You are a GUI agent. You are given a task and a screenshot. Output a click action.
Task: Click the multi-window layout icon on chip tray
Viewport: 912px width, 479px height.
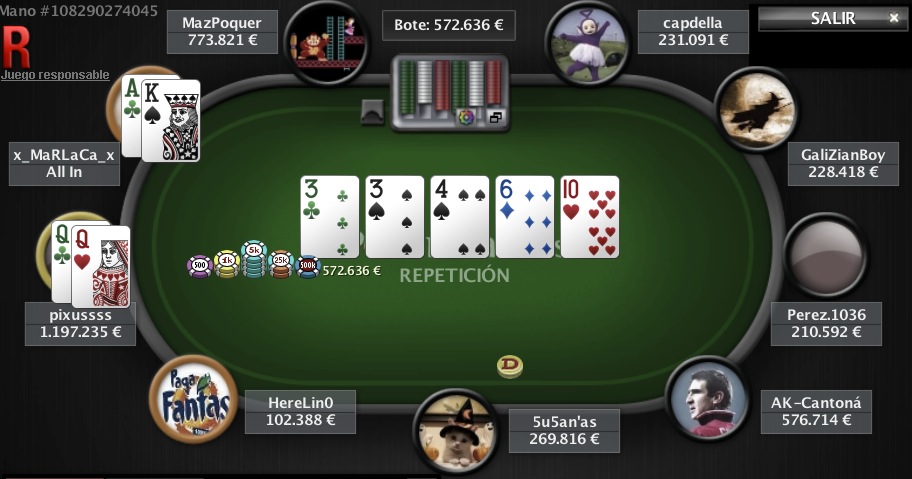(496, 117)
